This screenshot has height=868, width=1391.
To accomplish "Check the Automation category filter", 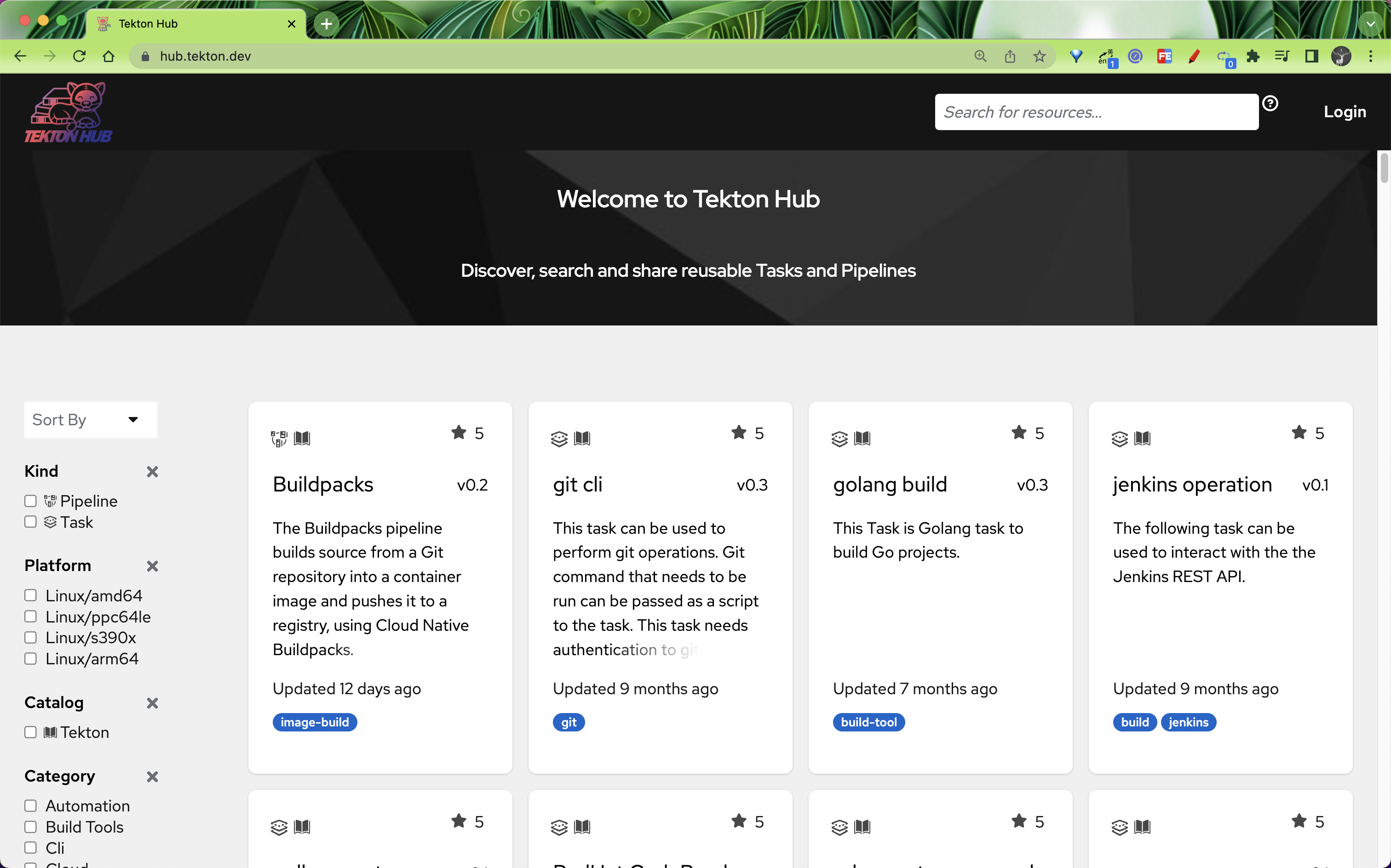I will 30,806.
